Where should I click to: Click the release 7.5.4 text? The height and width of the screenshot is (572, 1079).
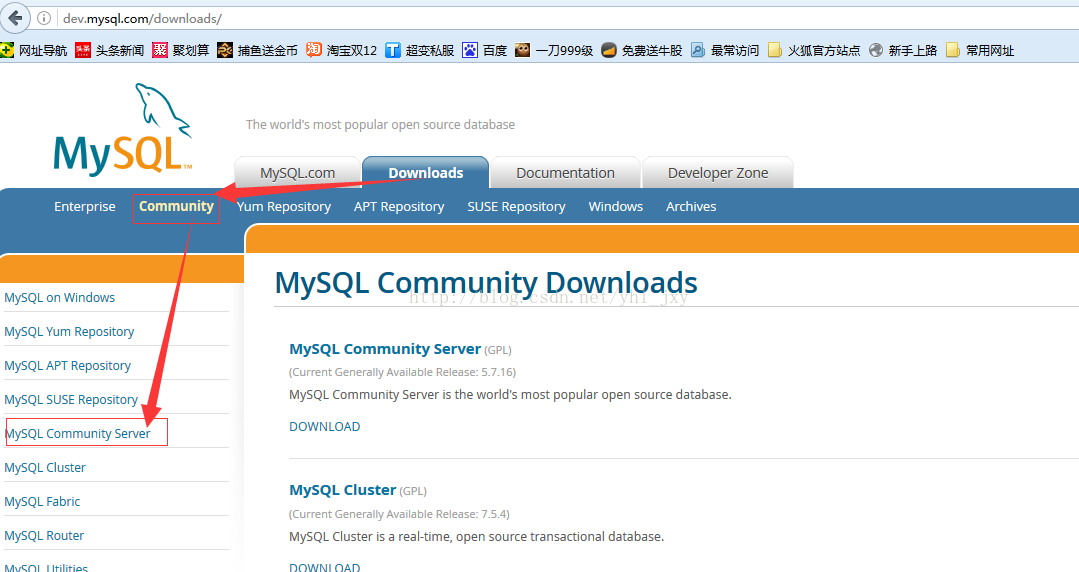click(x=399, y=514)
